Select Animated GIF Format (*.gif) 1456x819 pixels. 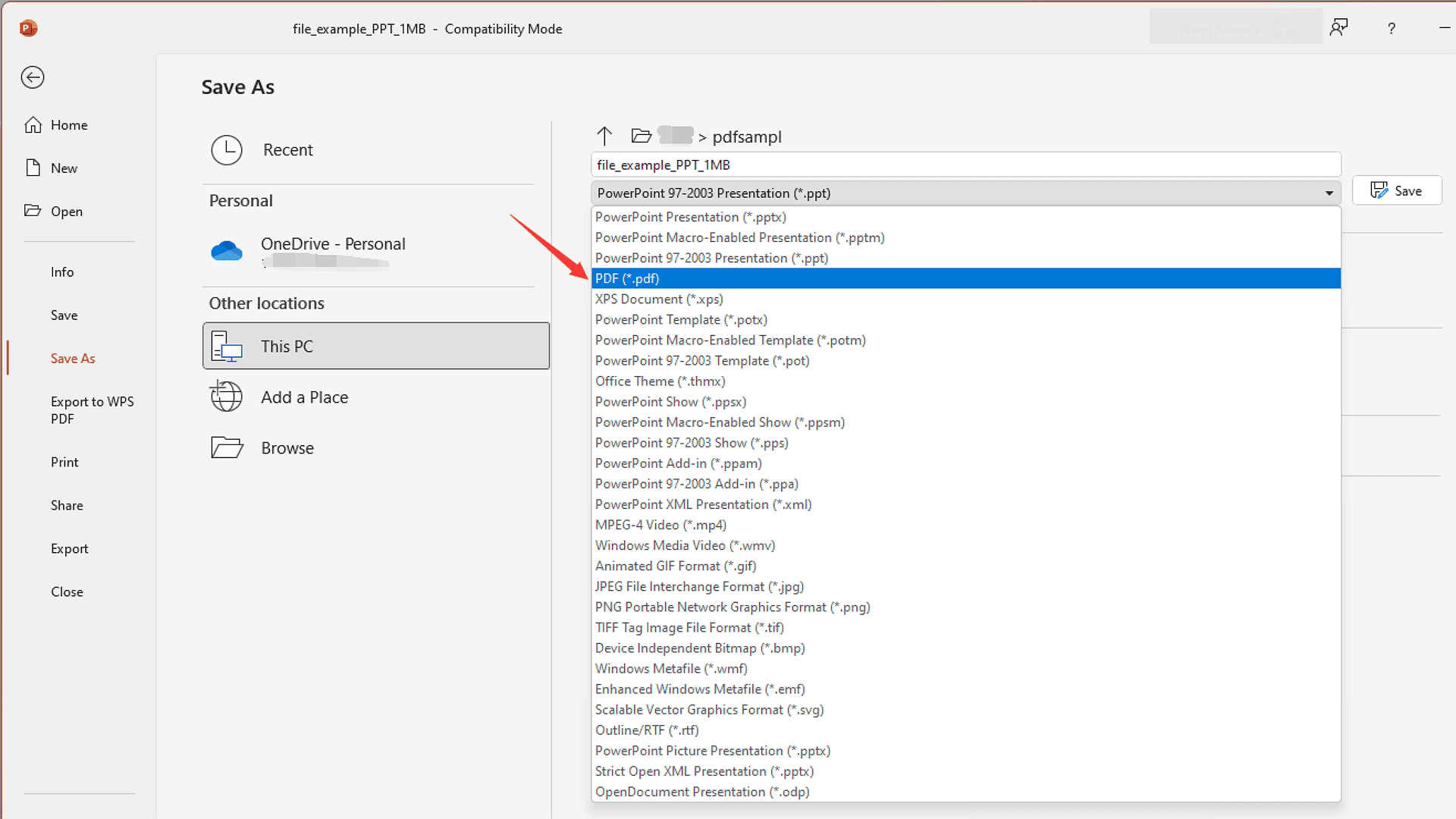(x=966, y=565)
